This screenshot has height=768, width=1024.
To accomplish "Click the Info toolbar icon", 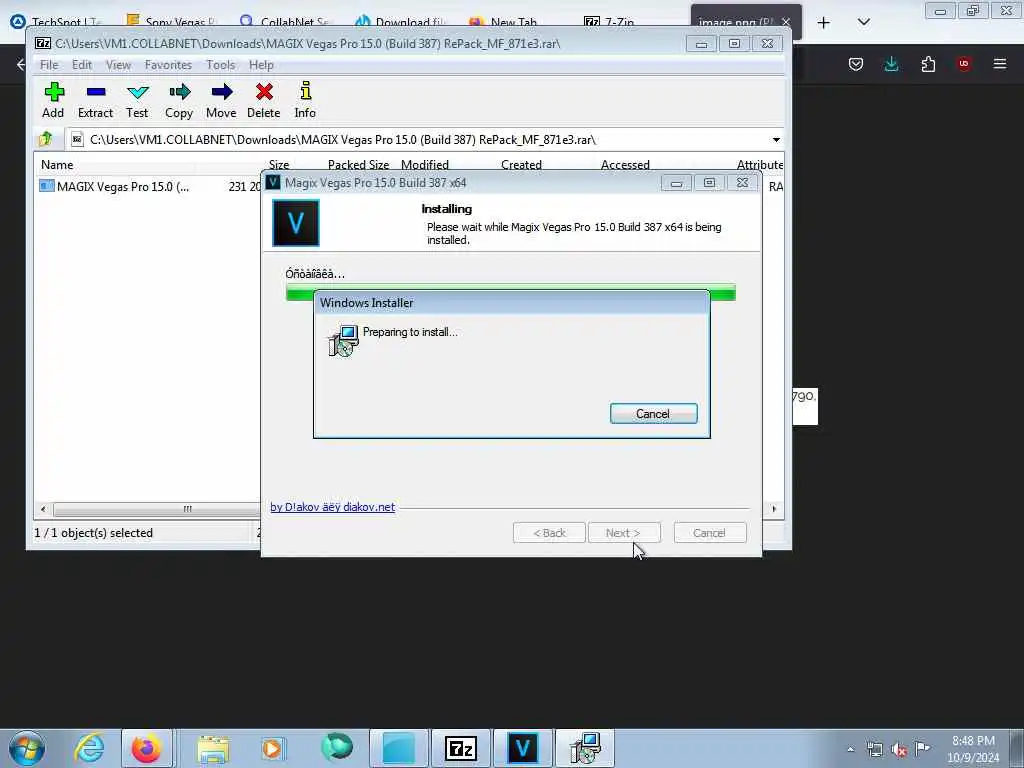I will [305, 100].
